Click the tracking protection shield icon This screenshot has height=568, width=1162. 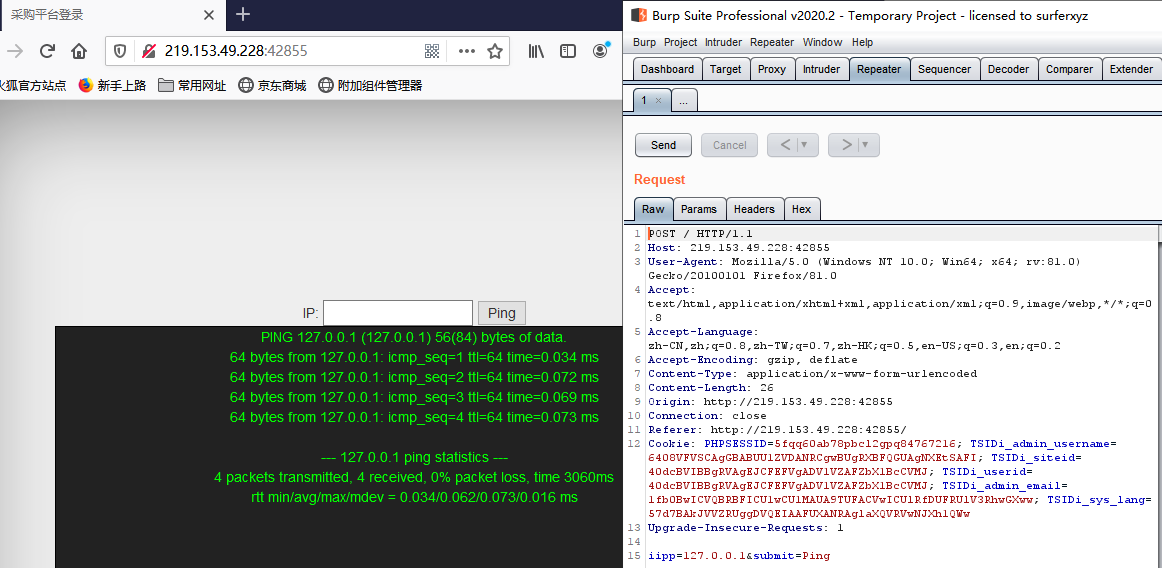point(120,50)
